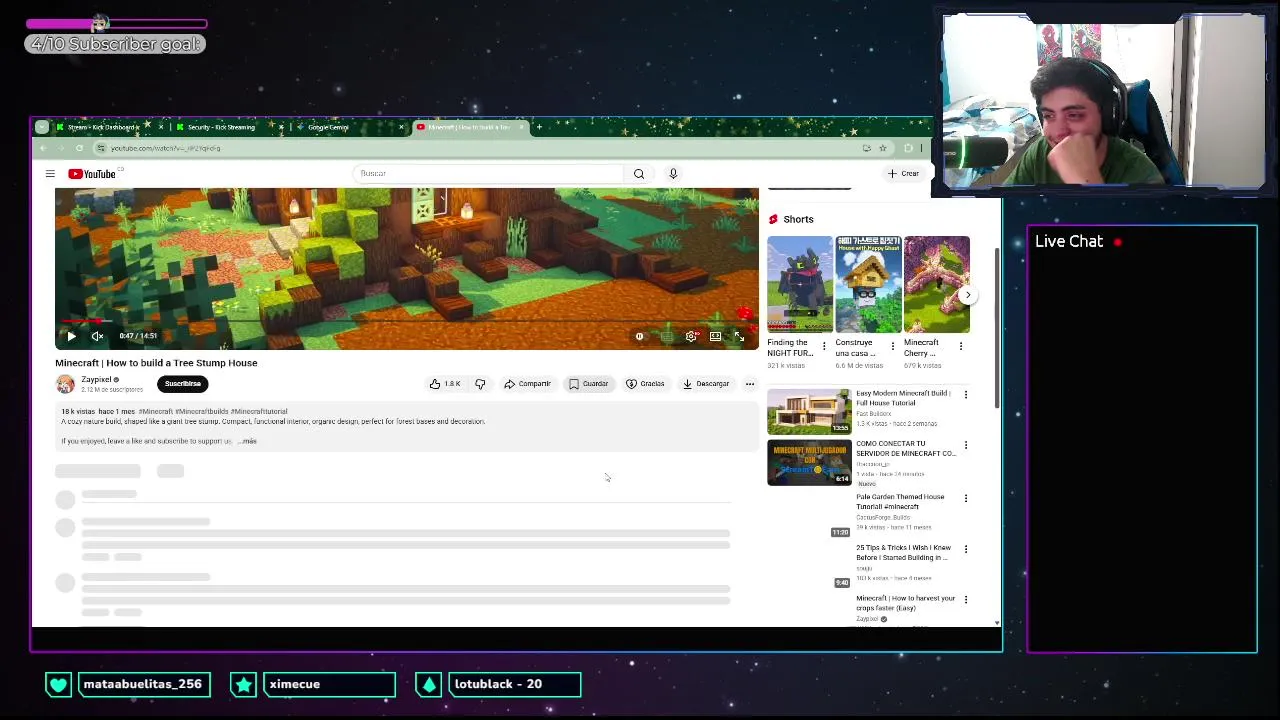The width and height of the screenshot is (1280, 720).
Task: Toggle subtitles in the video player
Action: click(667, 336)
